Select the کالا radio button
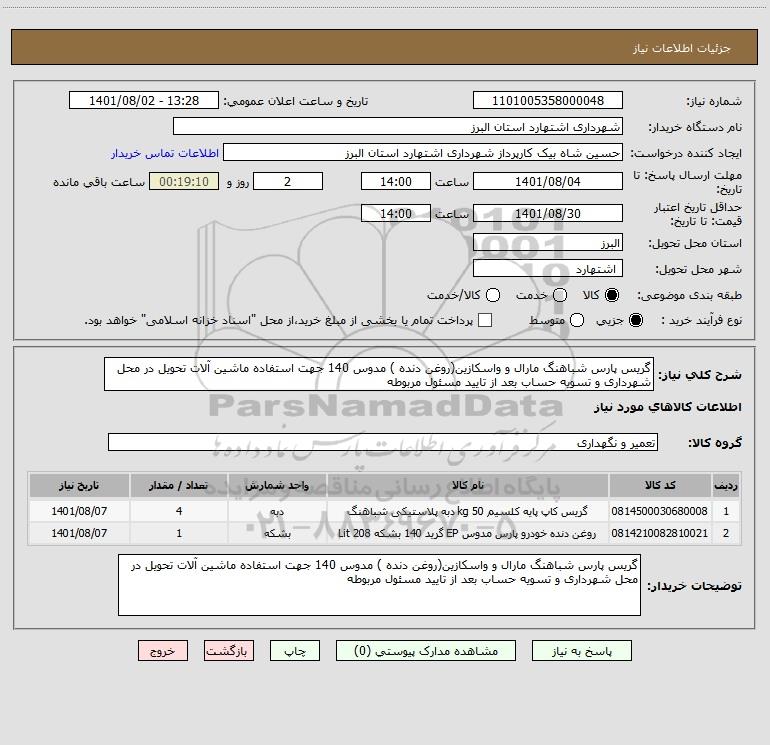Screen dimensions: 770x745 (x=612, y=295)
